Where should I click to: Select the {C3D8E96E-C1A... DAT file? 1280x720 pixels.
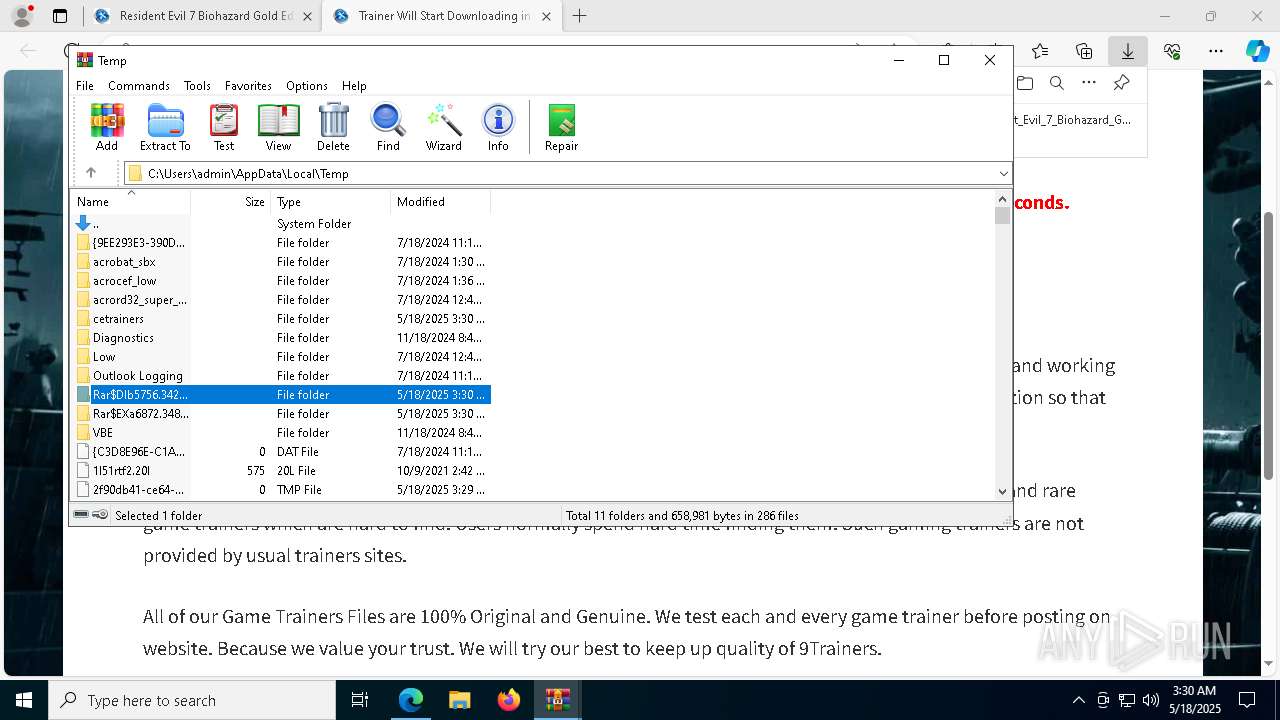pos(282,452)
